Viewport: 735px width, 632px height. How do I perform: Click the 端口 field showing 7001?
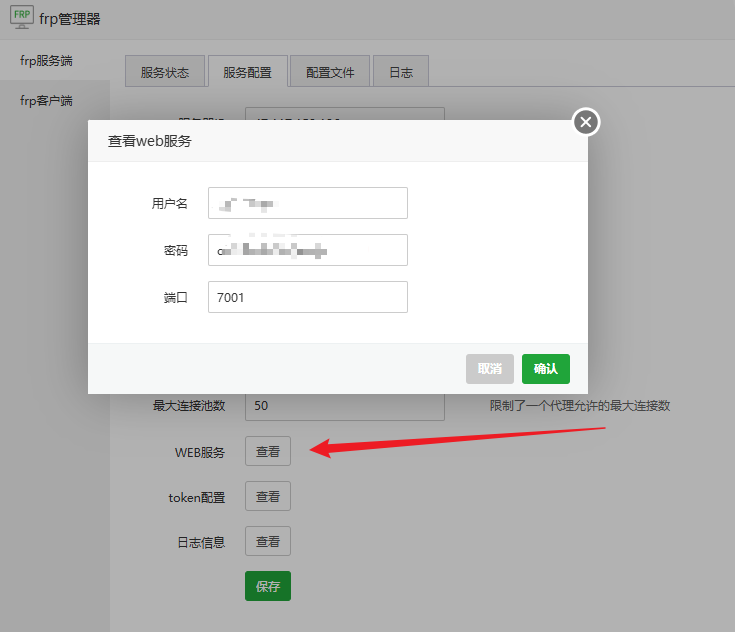coord(307,297)
